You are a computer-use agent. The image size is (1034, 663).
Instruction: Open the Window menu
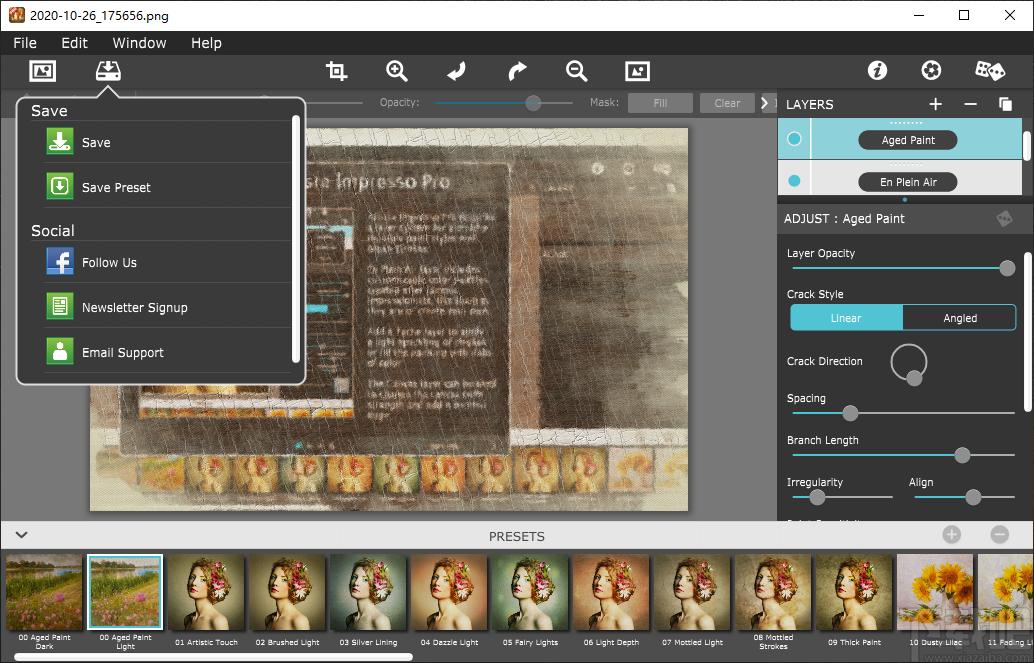(139, 43)
